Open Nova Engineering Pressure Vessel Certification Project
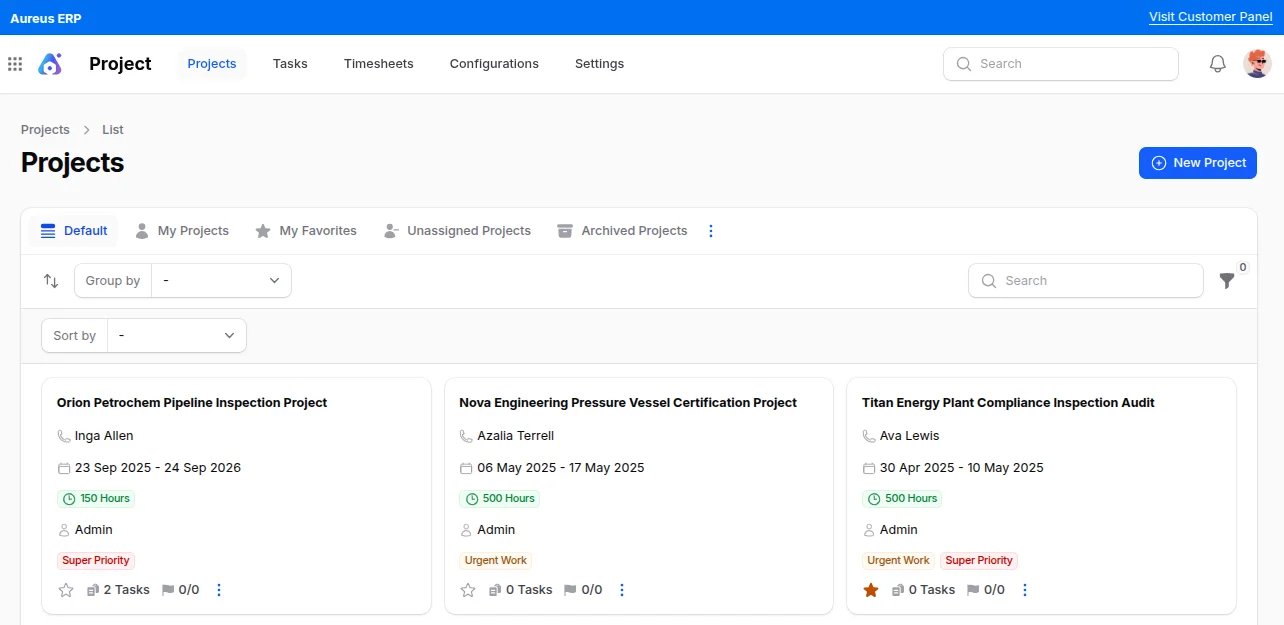 click(x=628, y=403)
